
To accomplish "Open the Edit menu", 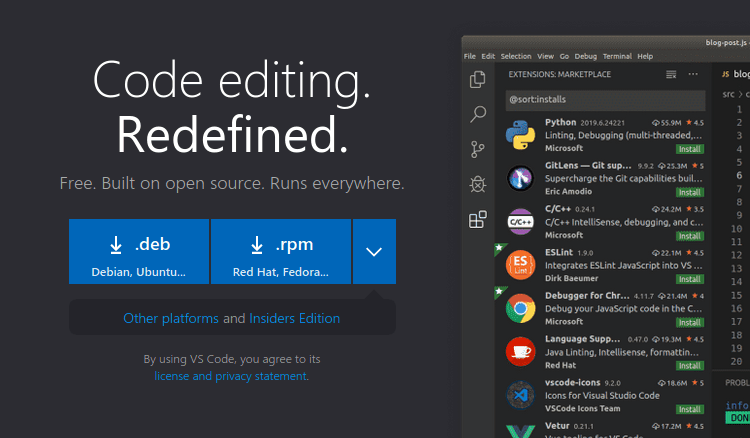I will point(488,56).
